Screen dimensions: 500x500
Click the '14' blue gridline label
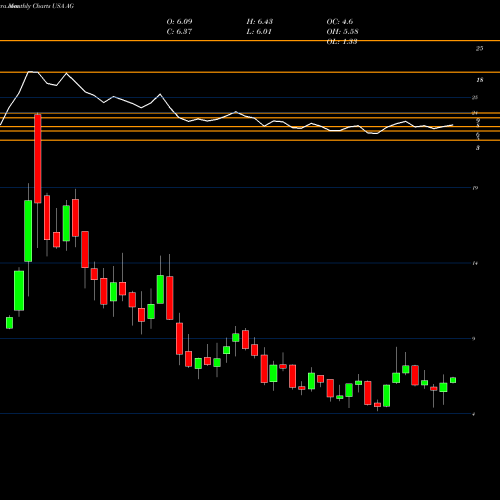(x=475, y=263)
